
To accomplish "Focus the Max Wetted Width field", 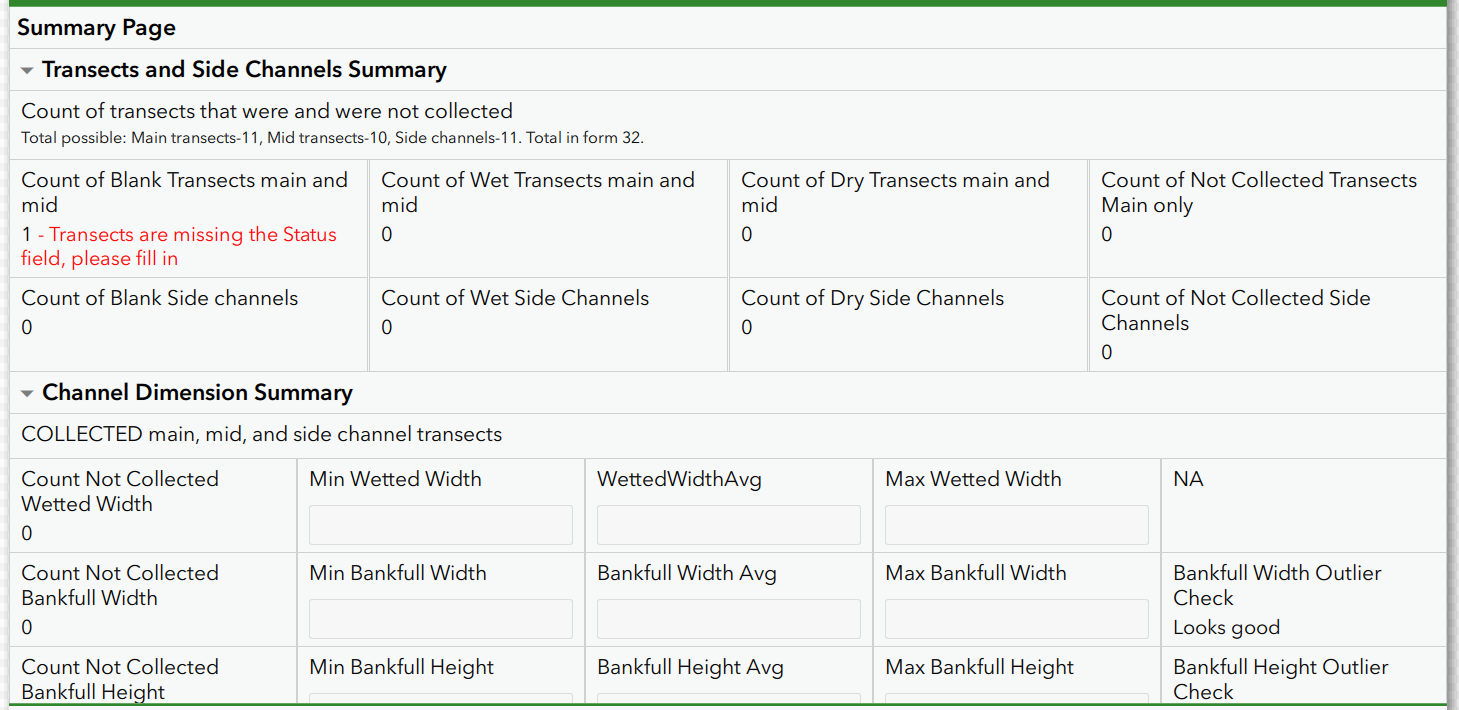I will (1016, 525).
